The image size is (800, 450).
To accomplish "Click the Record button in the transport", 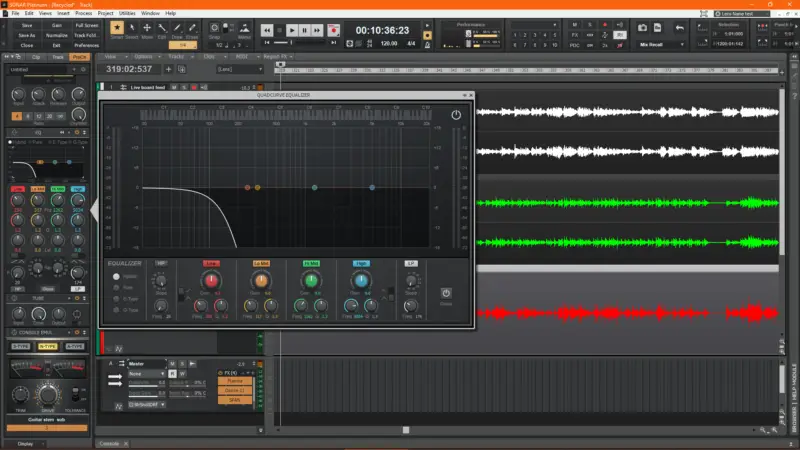I will click(x=334, y=31).
